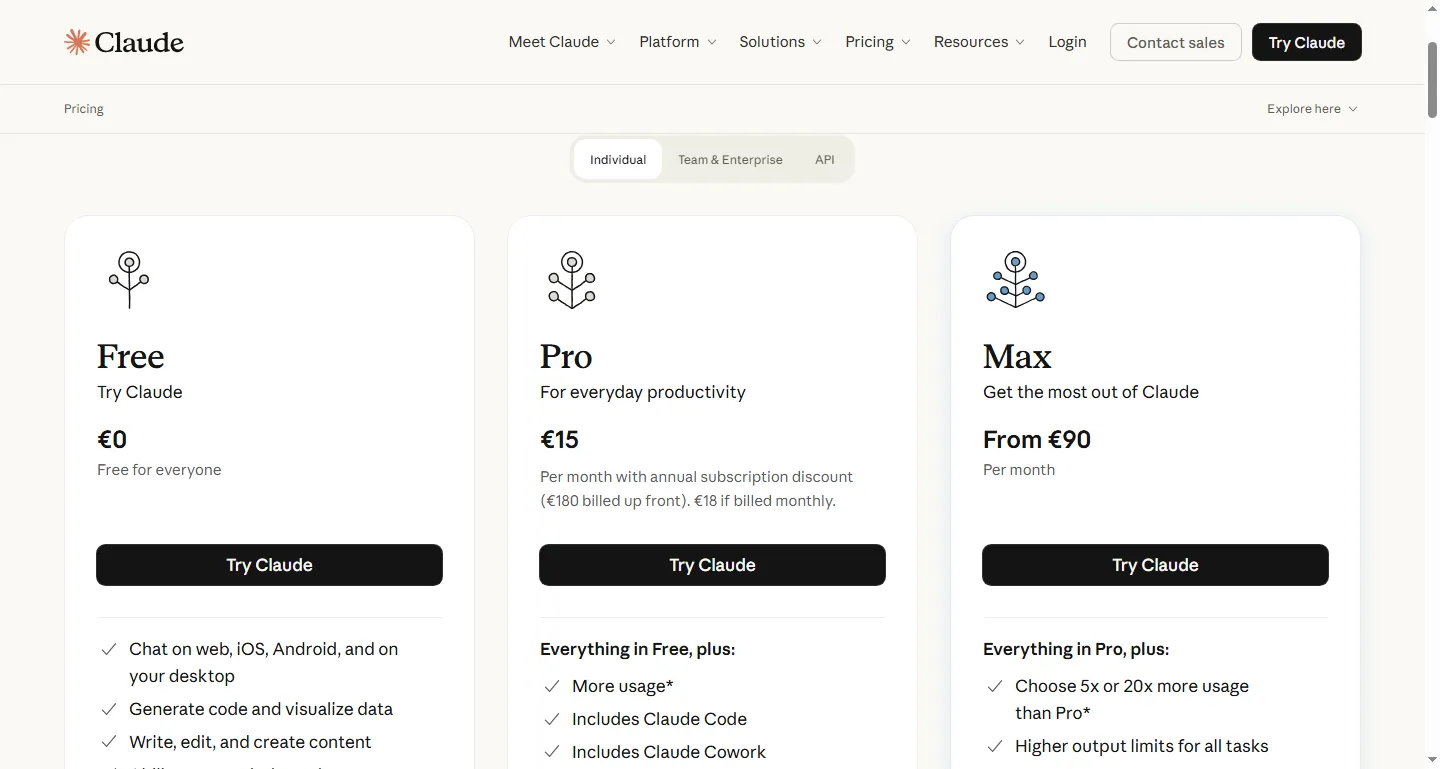Click checkmark beside Write, edit, and create content
The width and height of the screenshot is (1440, 769).
coord(109,742)
